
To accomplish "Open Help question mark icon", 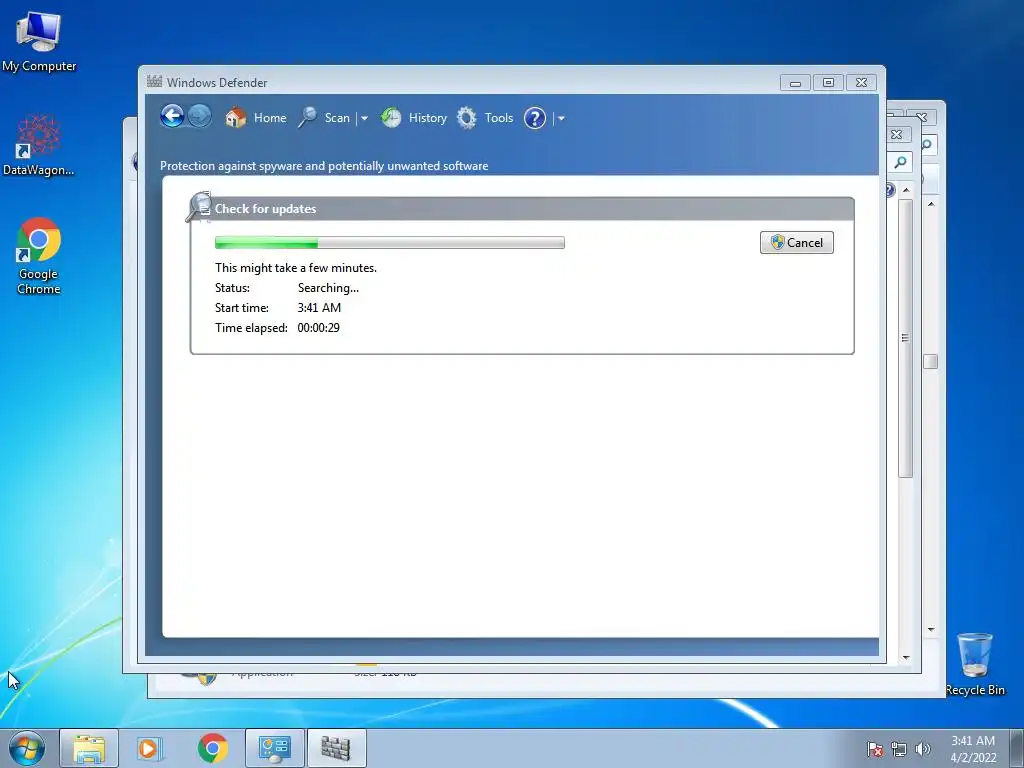I will click(535, 118).
